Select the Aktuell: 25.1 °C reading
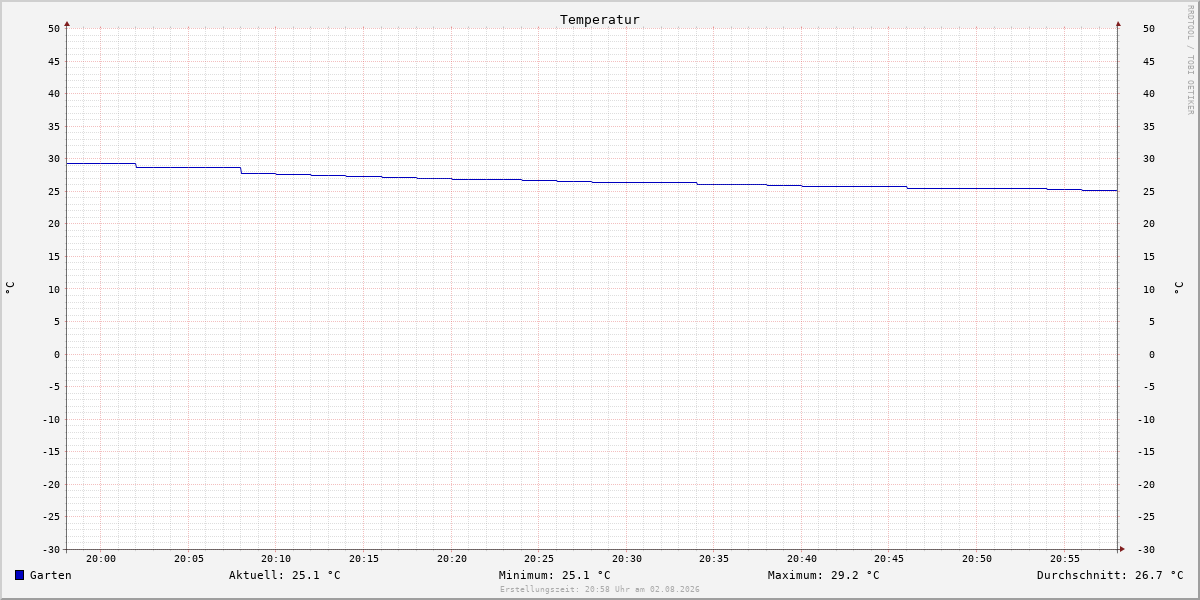This screenshot has width=1200, height=600. point(285,575)
